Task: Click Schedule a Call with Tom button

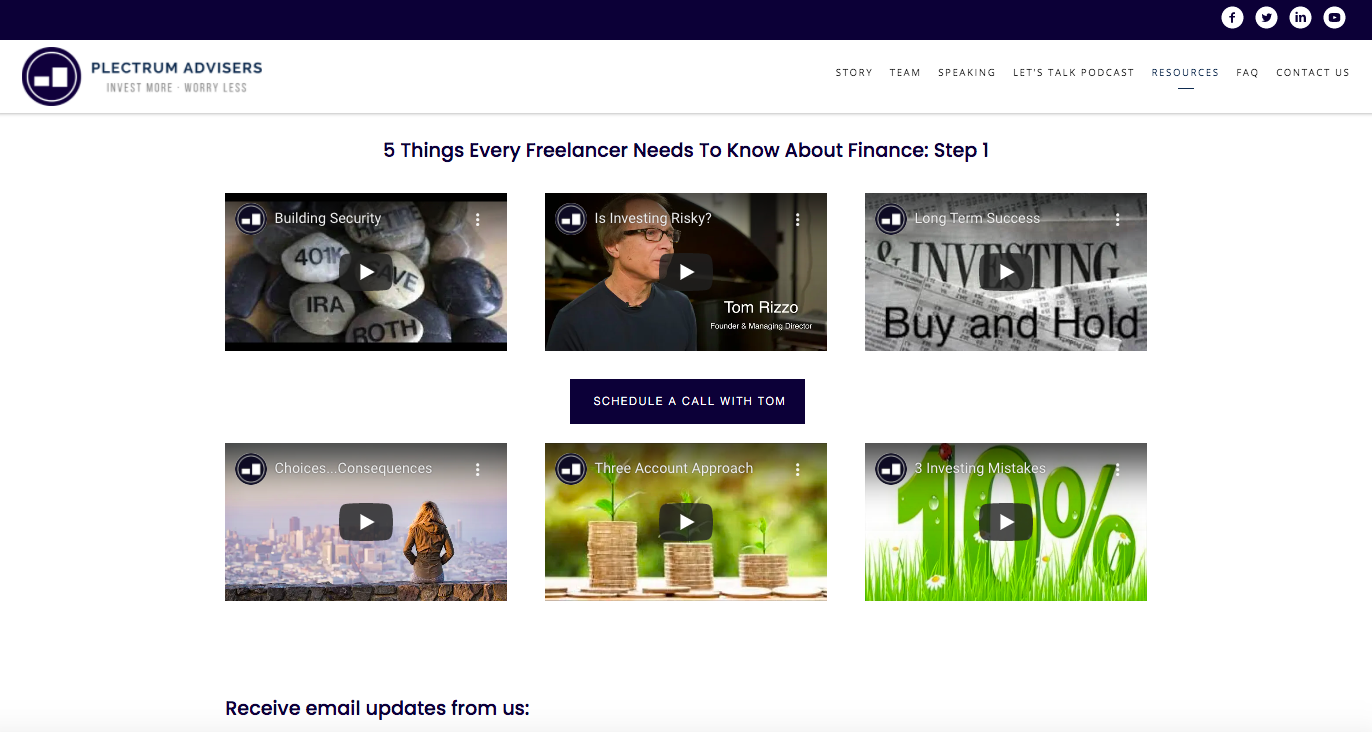Action: tap(687, 401)
